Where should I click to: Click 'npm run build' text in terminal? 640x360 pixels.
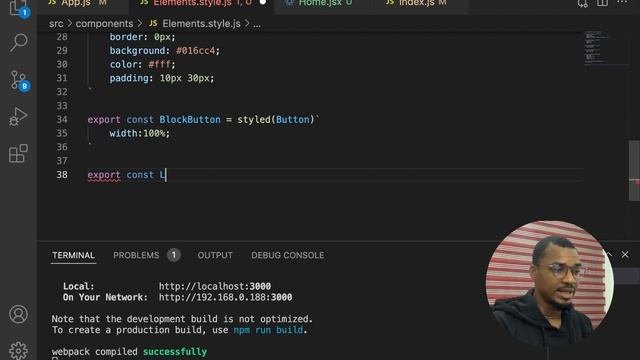tap(268, 330)
